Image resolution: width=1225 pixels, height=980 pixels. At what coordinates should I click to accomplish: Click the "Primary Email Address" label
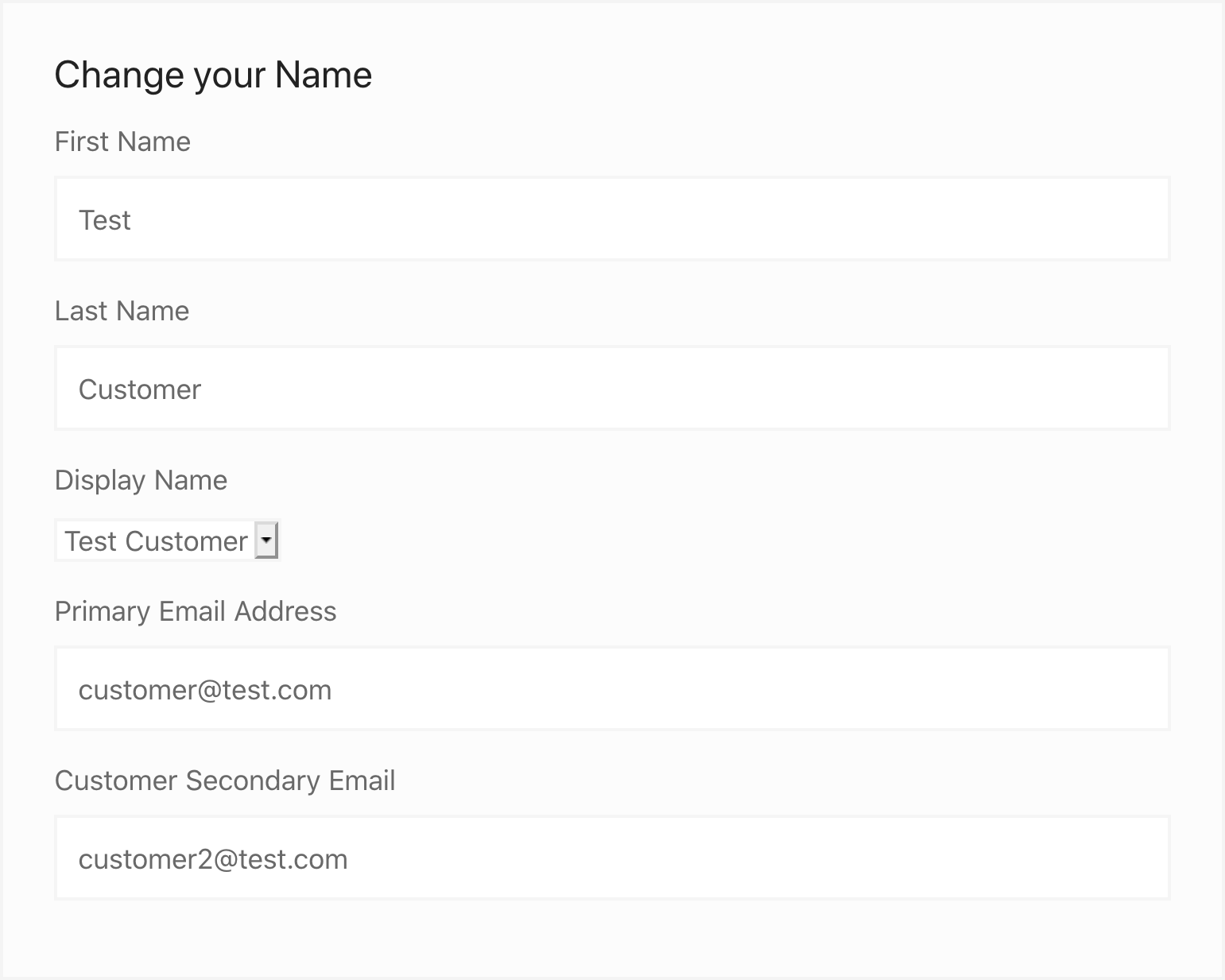click(196, 611)
